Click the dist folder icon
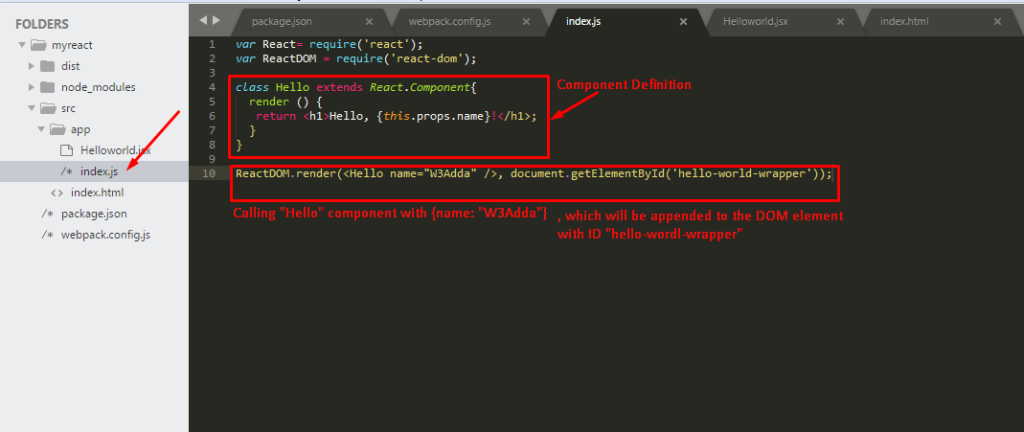The image size is (1024, 432). (48, 67)
